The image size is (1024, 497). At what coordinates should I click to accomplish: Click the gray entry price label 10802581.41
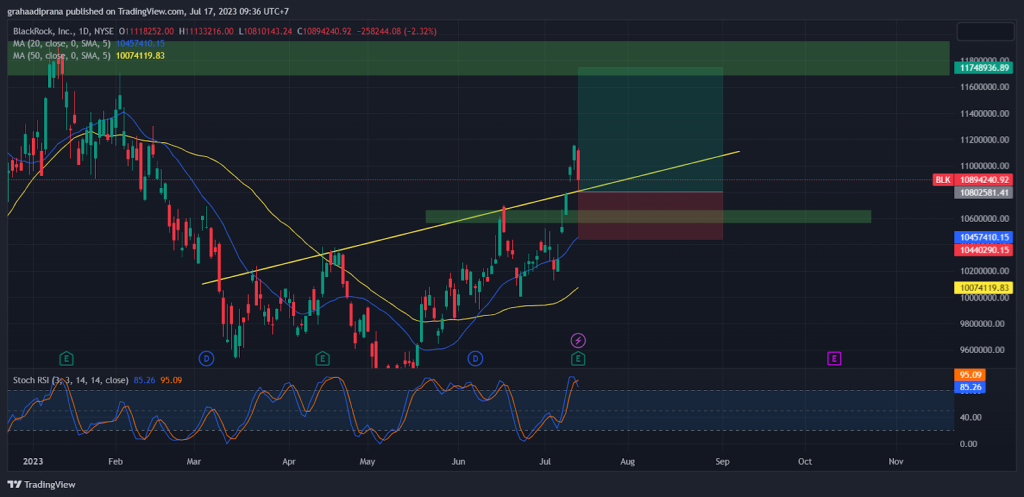pyautogui.click(x=983, y=193)
